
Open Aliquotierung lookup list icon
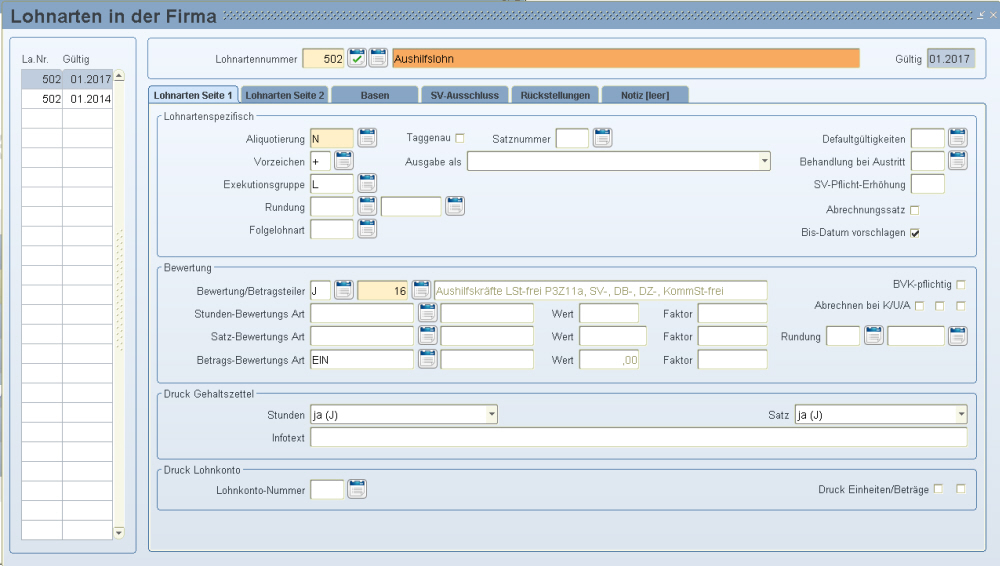(367, 138)
